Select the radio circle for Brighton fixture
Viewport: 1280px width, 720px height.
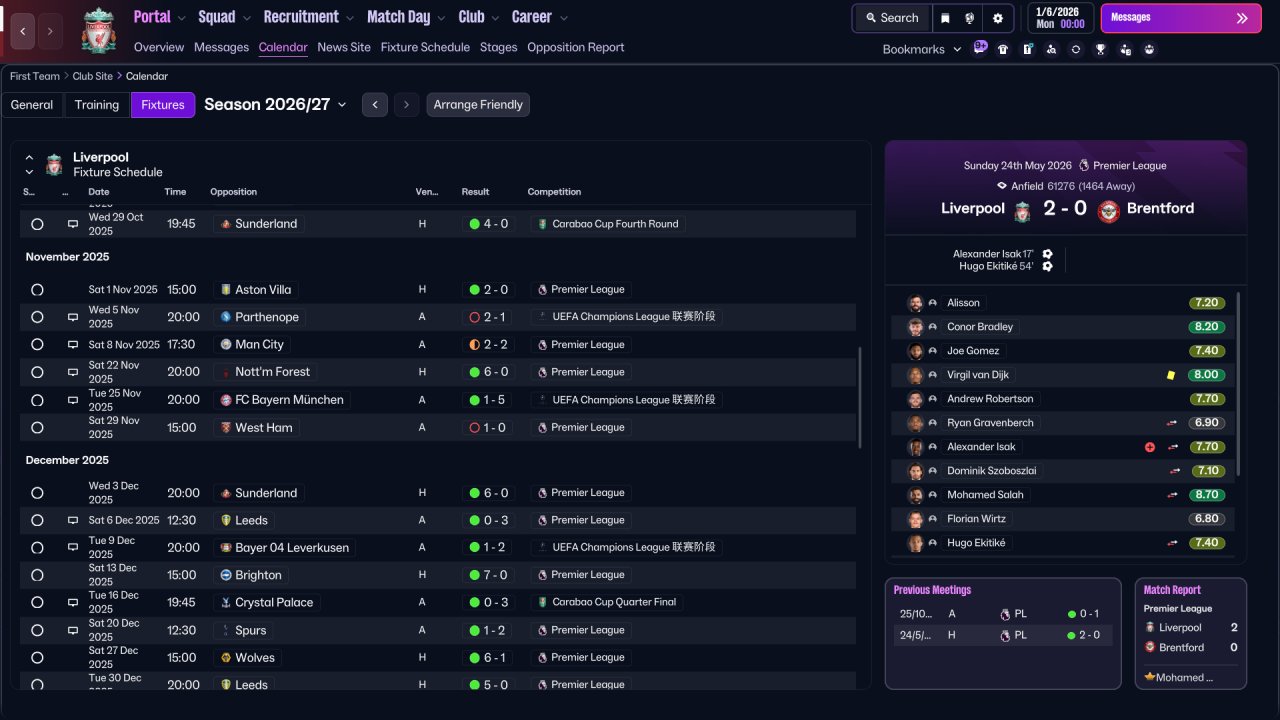pos(37,576)
